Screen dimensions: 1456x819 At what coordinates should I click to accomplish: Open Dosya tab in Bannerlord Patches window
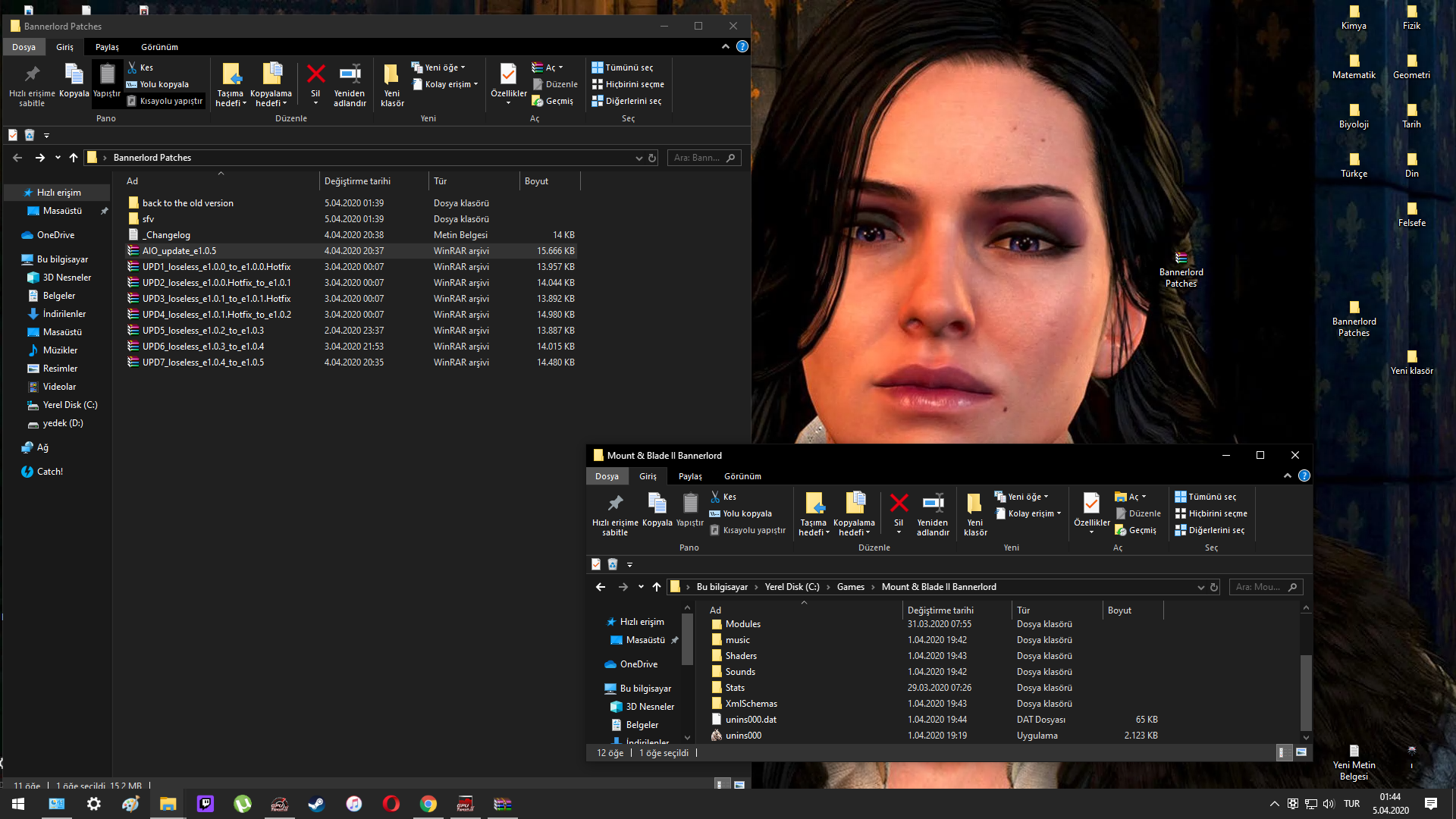tap(24, 47)
